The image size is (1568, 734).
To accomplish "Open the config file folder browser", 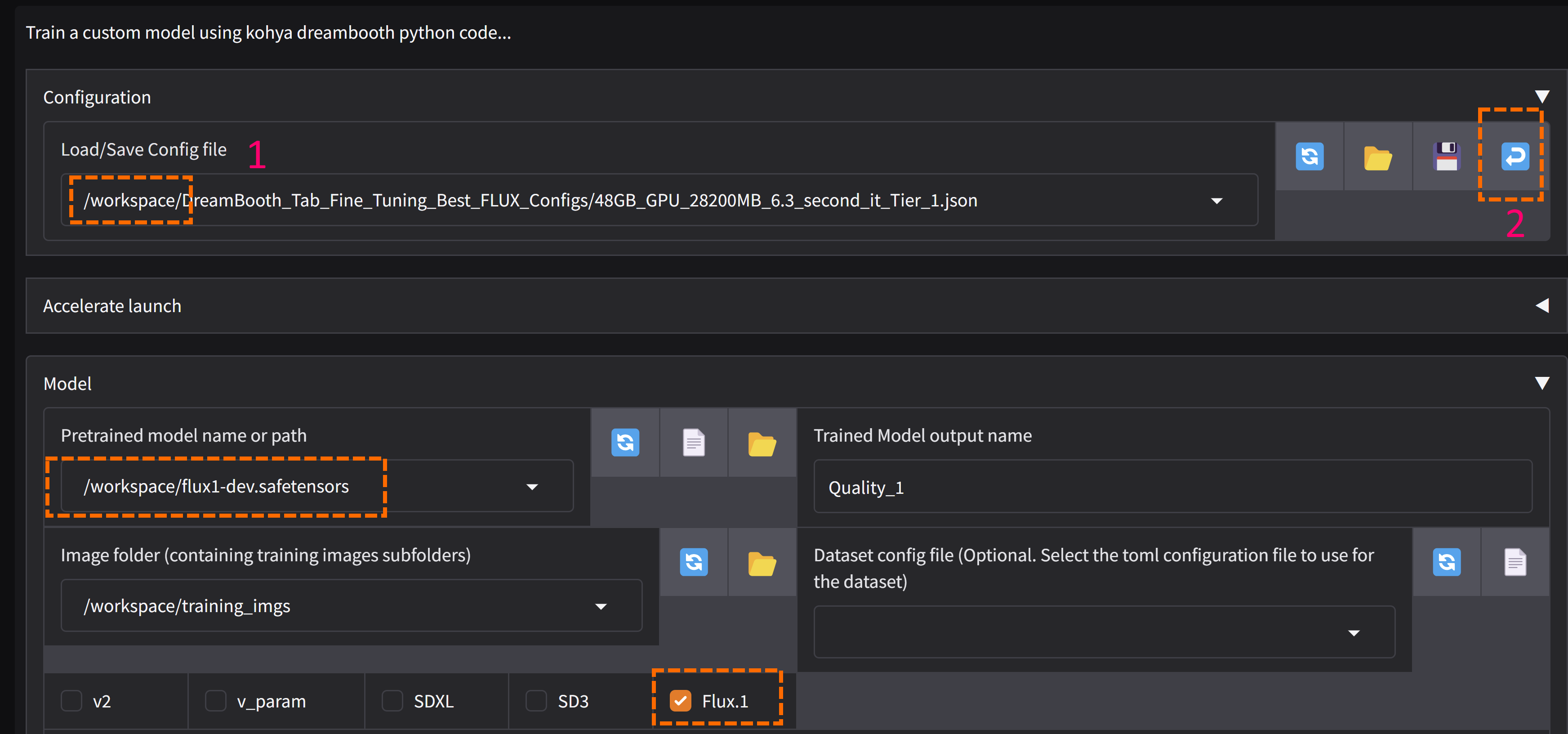I will click(1378, 157).
